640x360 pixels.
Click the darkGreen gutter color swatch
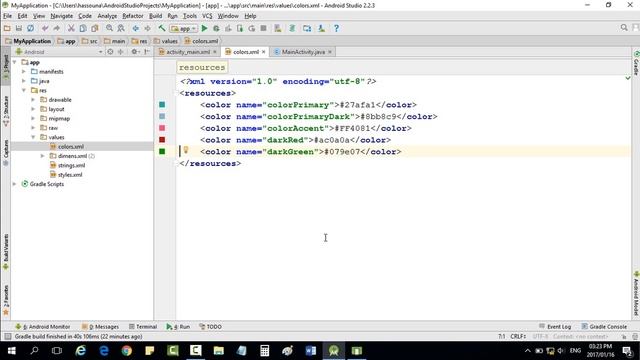[x=162, y=151]
